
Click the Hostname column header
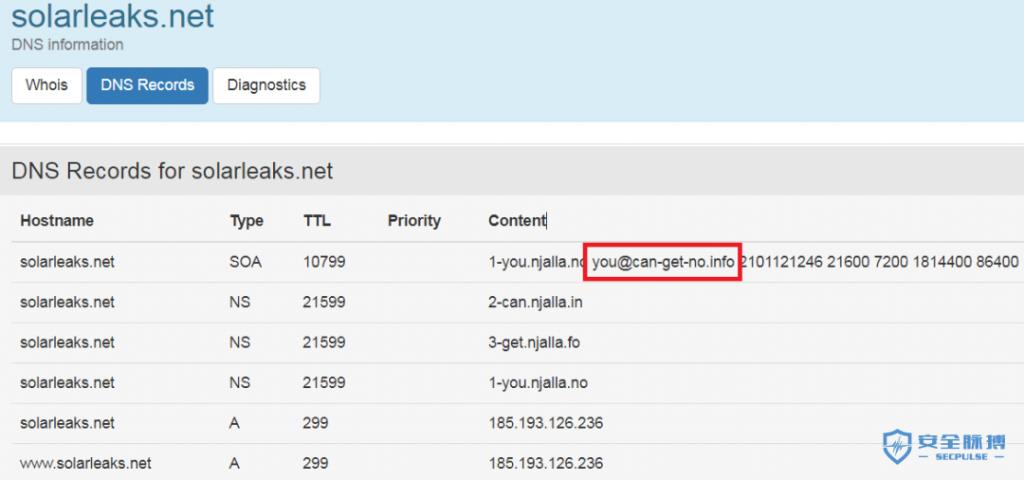click(x=57, y=221)
